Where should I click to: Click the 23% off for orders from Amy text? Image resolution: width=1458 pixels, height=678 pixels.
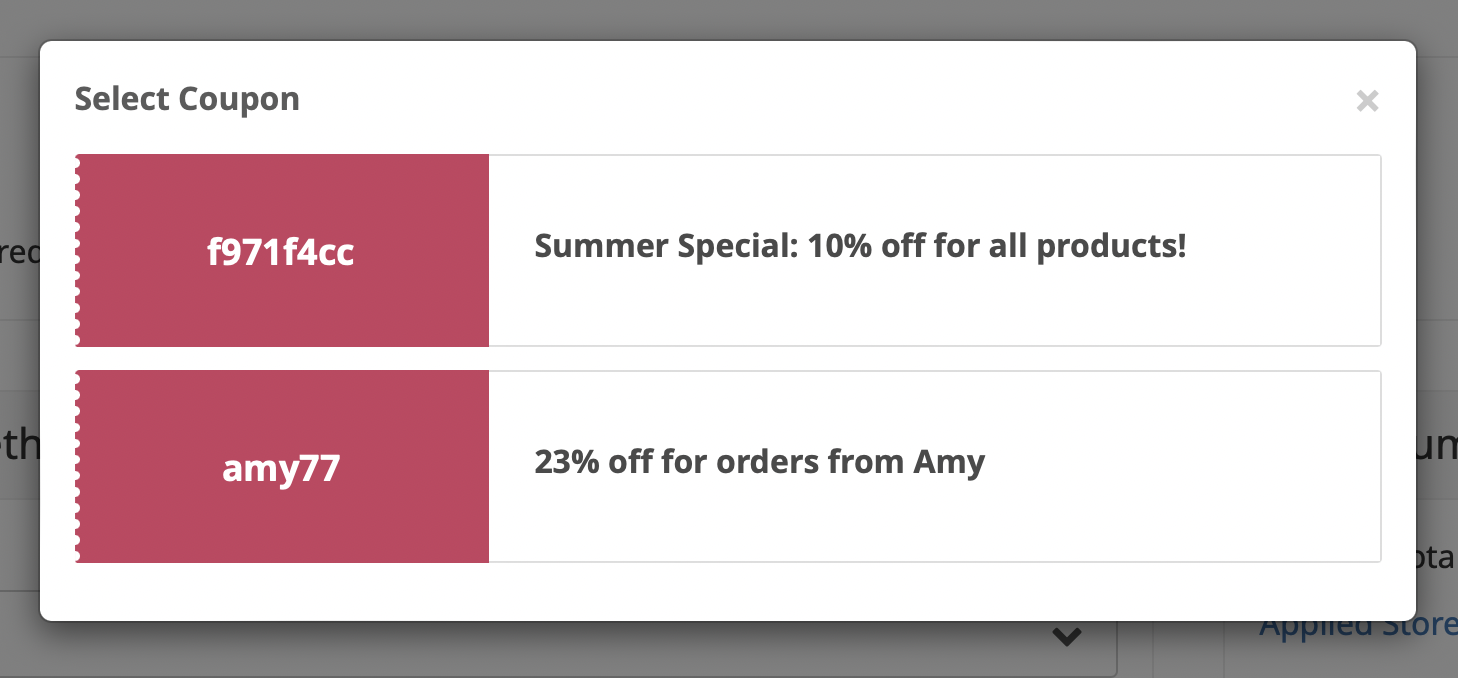click(760, 462)
